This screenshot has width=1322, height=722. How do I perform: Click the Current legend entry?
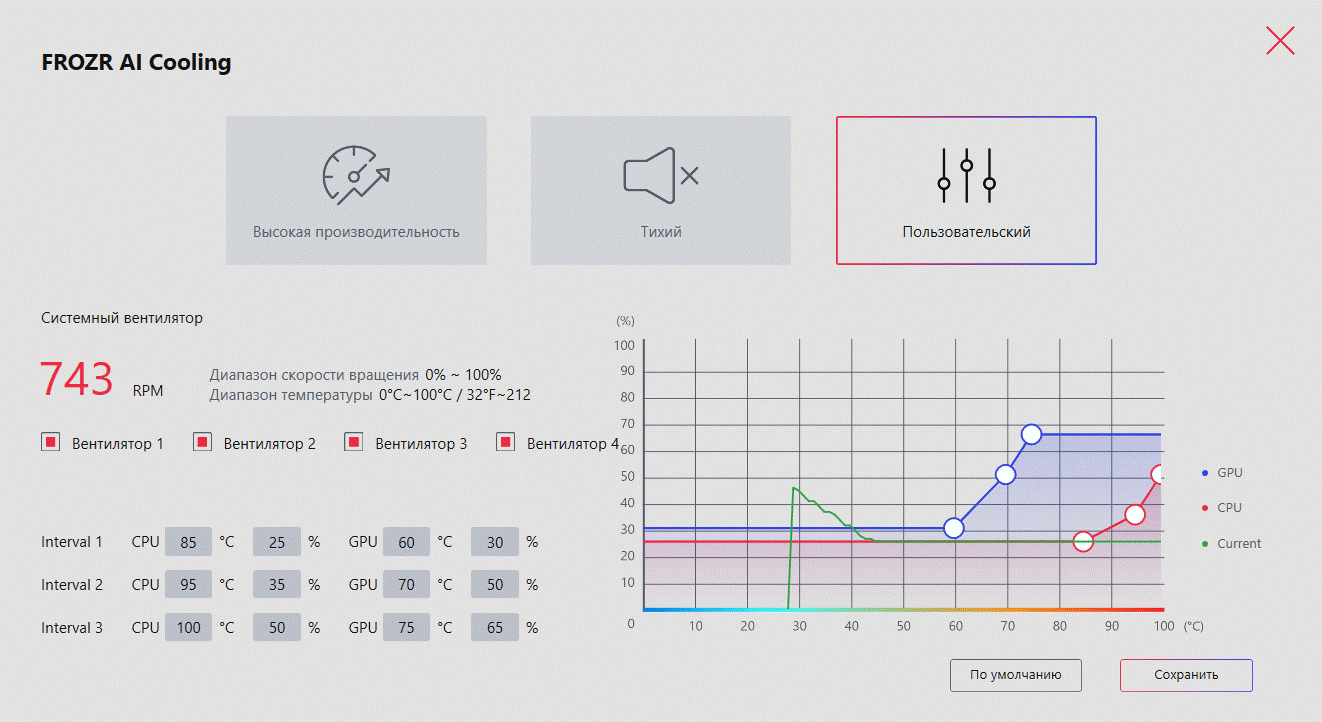[1232, 544]
